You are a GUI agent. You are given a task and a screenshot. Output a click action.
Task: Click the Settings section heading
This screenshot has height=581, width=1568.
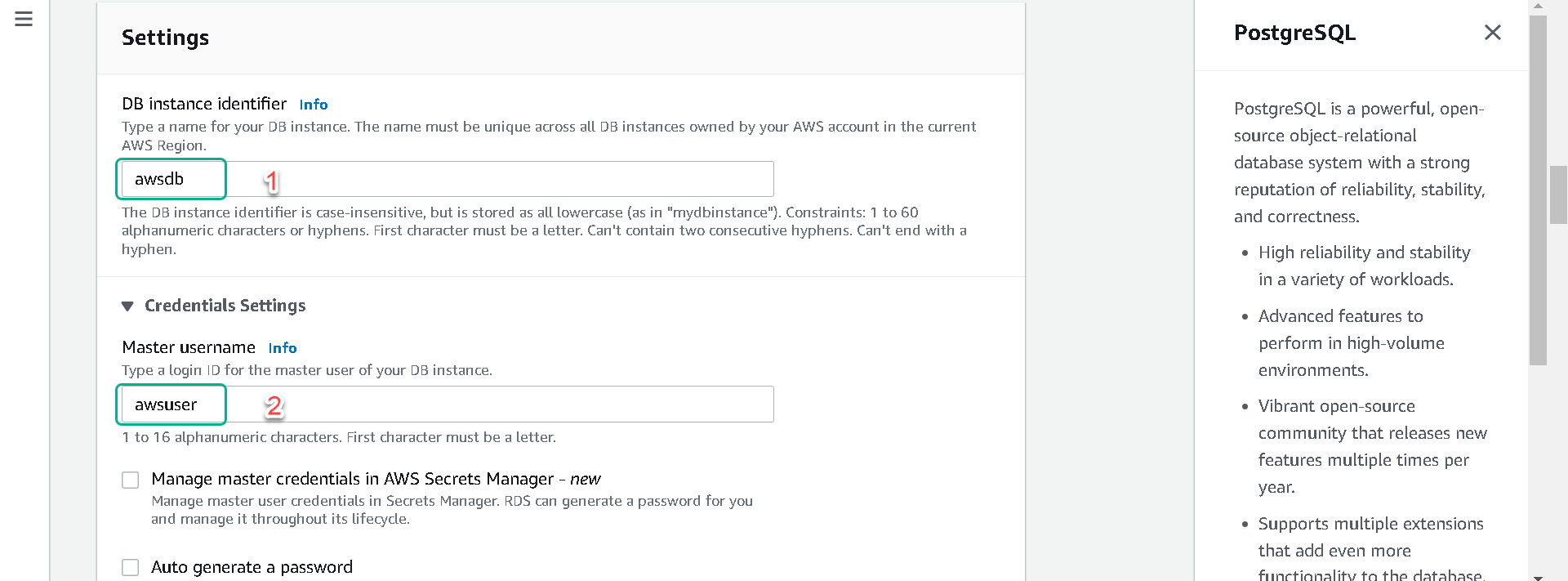point(165,38)
